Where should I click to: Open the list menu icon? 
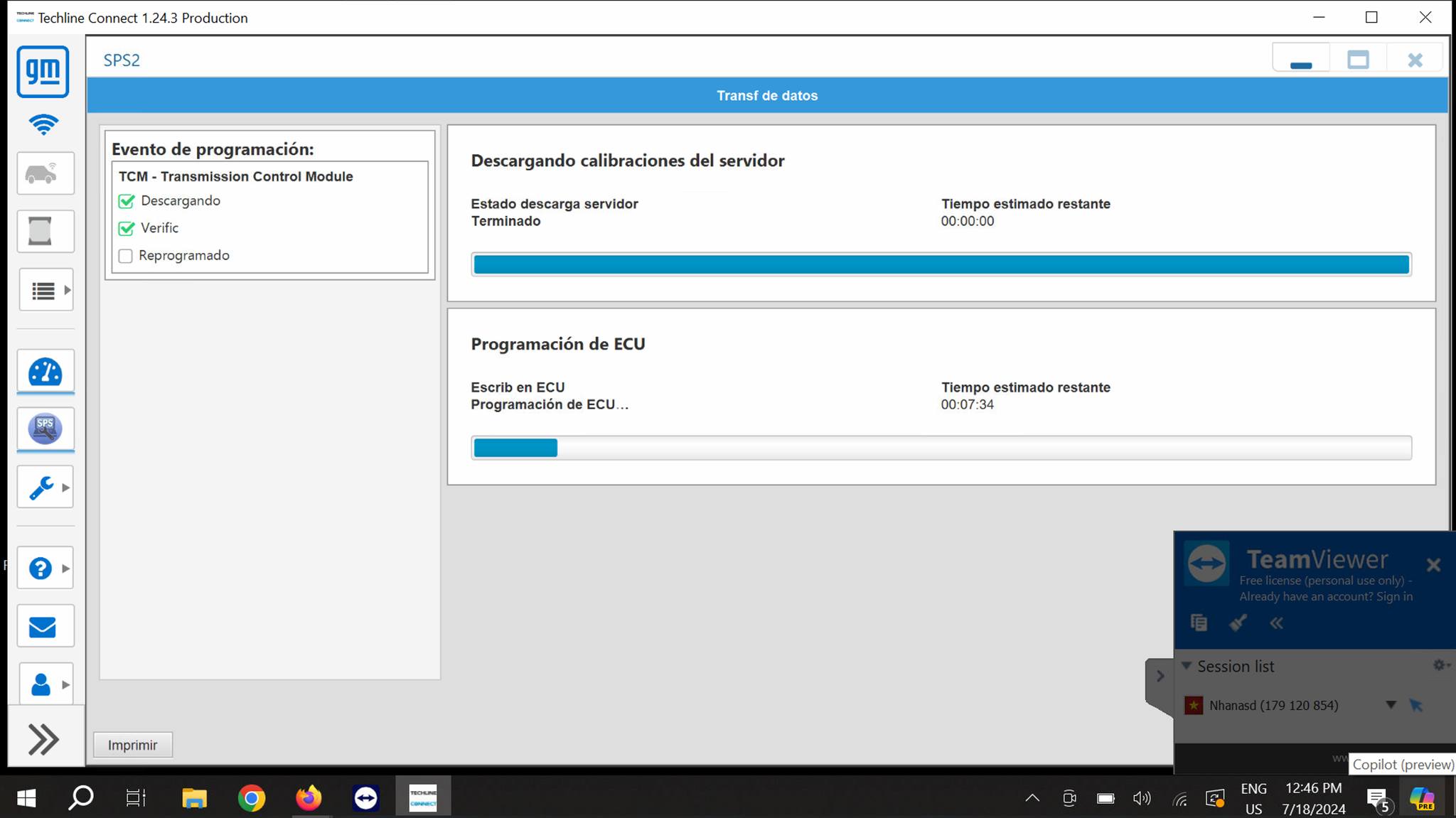pyautogui.click(x=43, y=290)
